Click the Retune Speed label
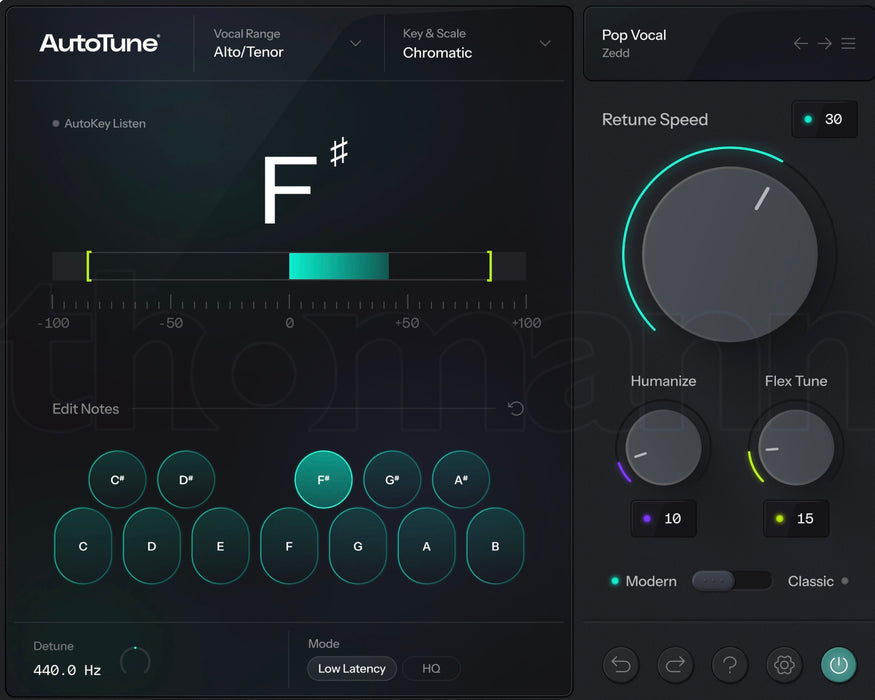 (x=655, y=119)
